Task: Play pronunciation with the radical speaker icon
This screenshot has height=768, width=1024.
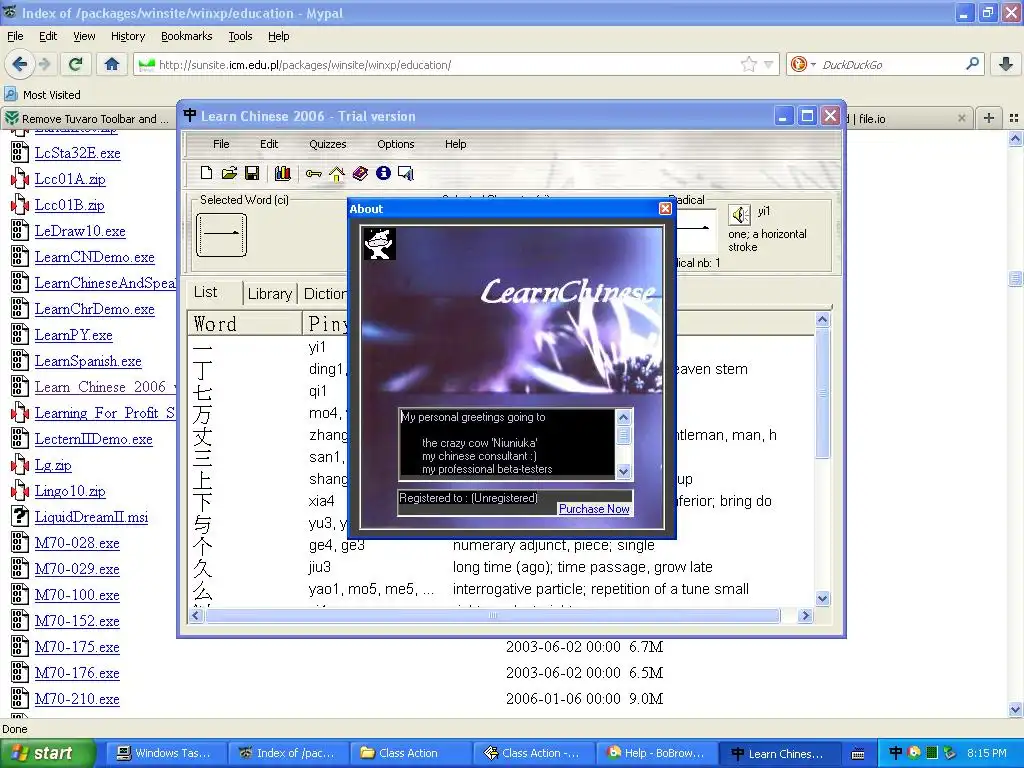Action: [740, 215]
